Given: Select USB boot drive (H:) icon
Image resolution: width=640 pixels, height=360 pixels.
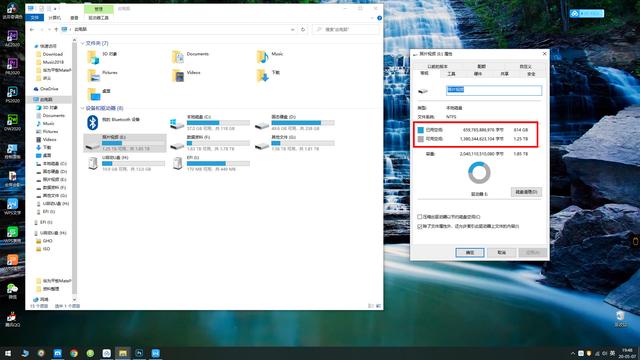Looking at the screenshot, I should (93, 163).
